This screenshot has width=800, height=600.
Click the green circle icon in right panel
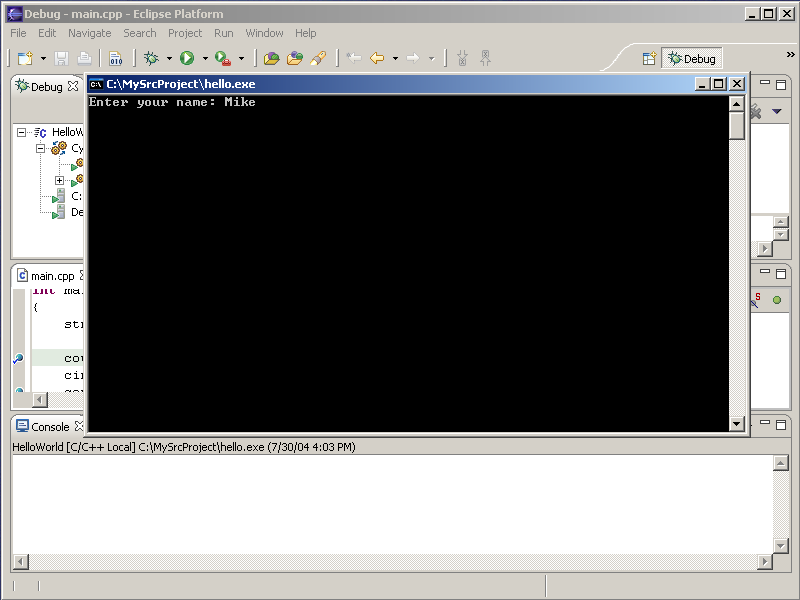(776, 300)
